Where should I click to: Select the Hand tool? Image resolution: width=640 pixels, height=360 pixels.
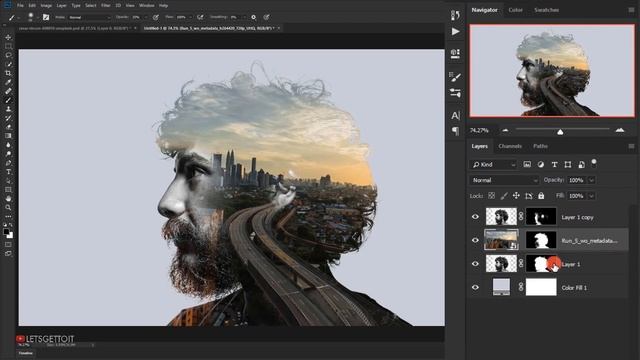click(x=8, y=199)
